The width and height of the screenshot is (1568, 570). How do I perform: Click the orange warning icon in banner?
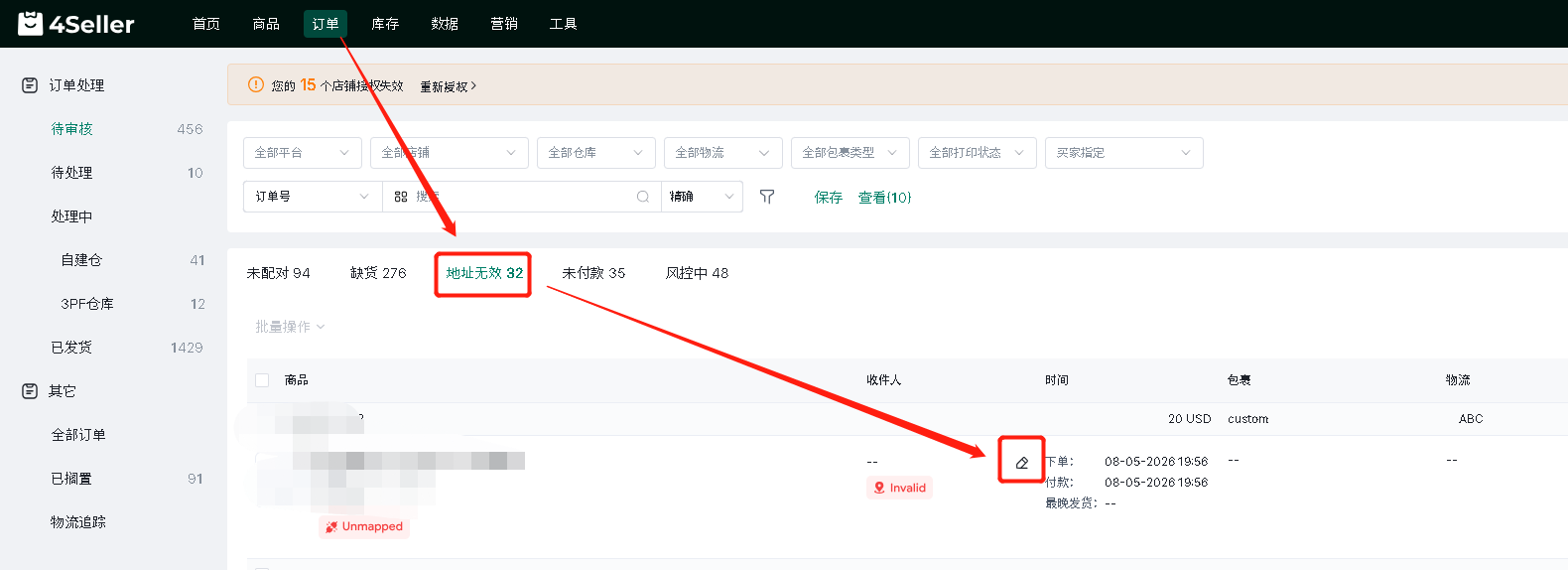pyautogui.click(x=256, y=85)
